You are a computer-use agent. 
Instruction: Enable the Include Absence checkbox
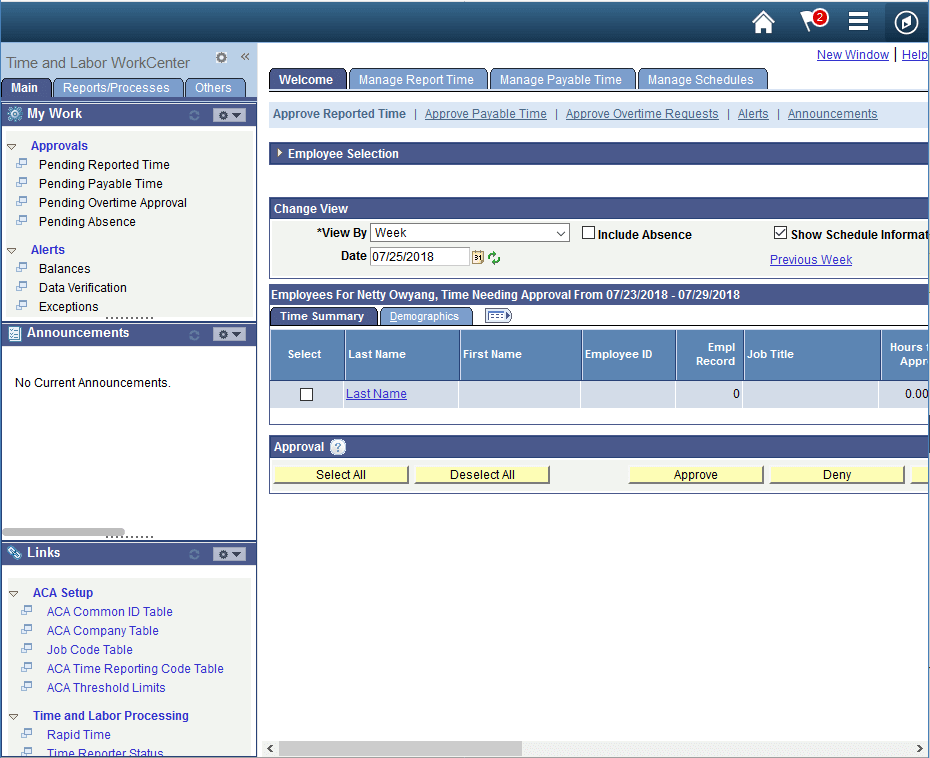click(x=589, y=233)
